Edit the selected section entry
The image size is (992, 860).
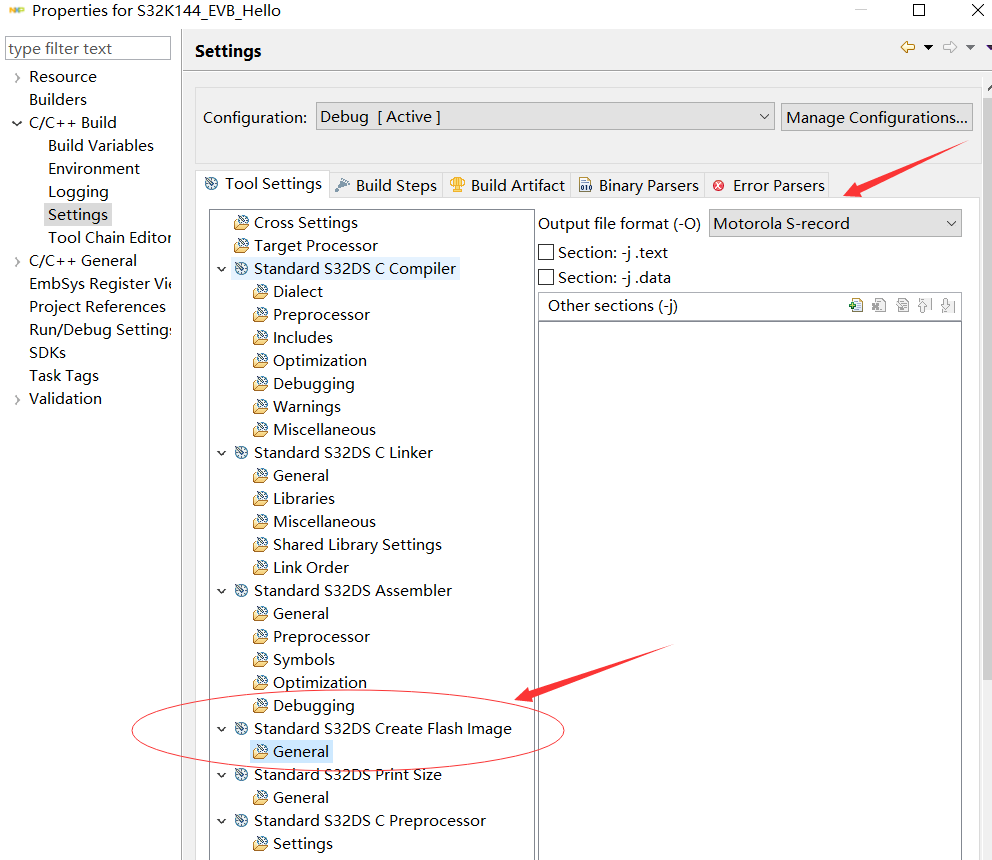[x=902, y=305]
